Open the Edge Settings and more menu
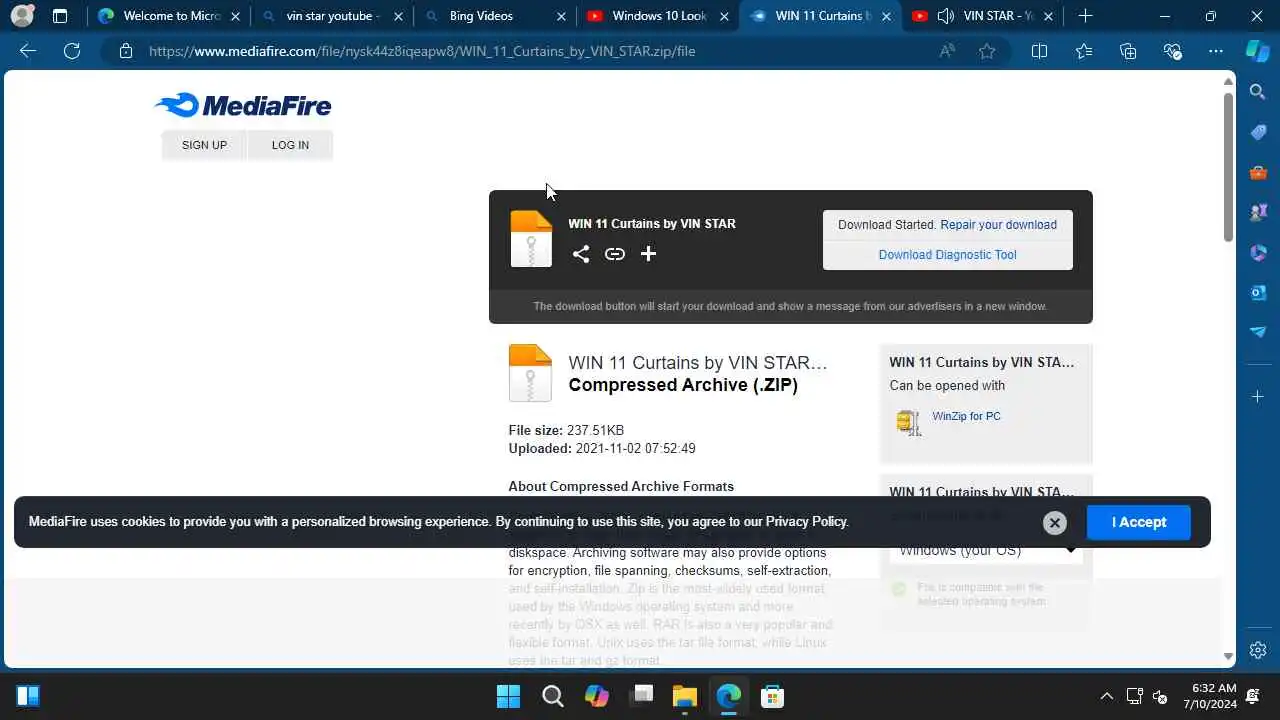 coord(1216,51)
